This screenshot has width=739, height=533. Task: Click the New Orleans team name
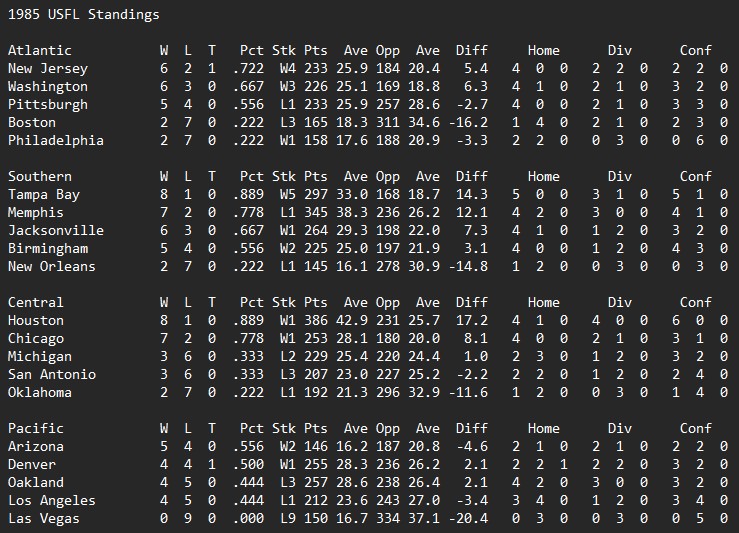coord(51,266)
